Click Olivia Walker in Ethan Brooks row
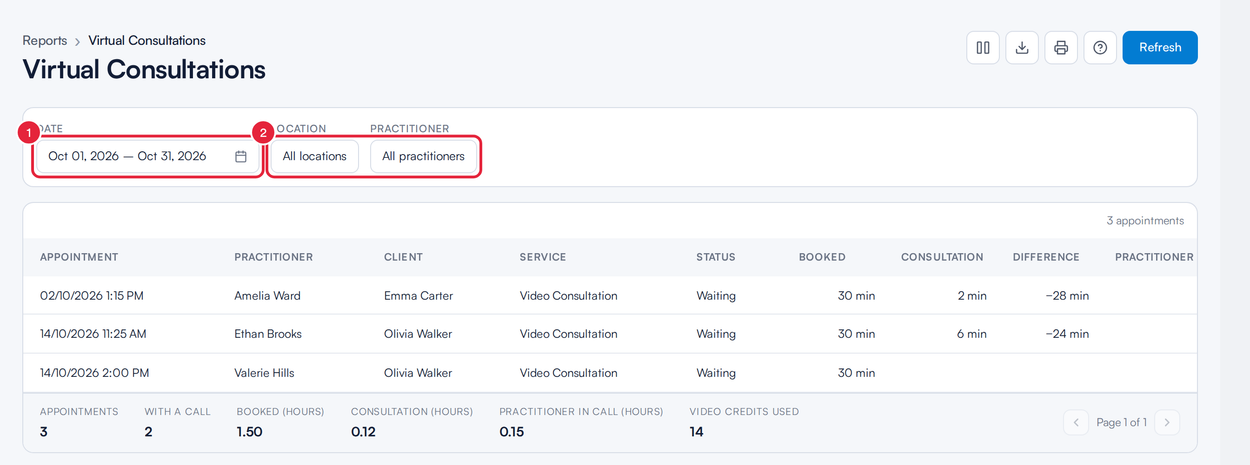Screen dimensions: 1250x465 tap(418, 334)
